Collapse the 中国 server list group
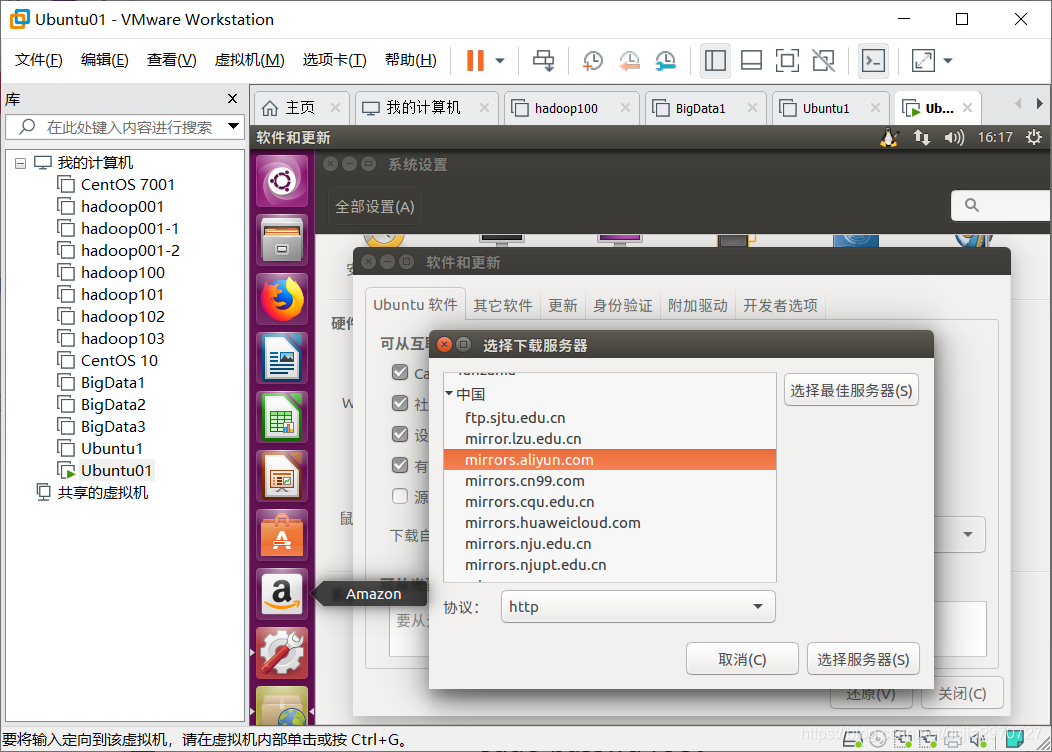Image resolution: width=1052 pixels, height=752 pixels. 449,394
